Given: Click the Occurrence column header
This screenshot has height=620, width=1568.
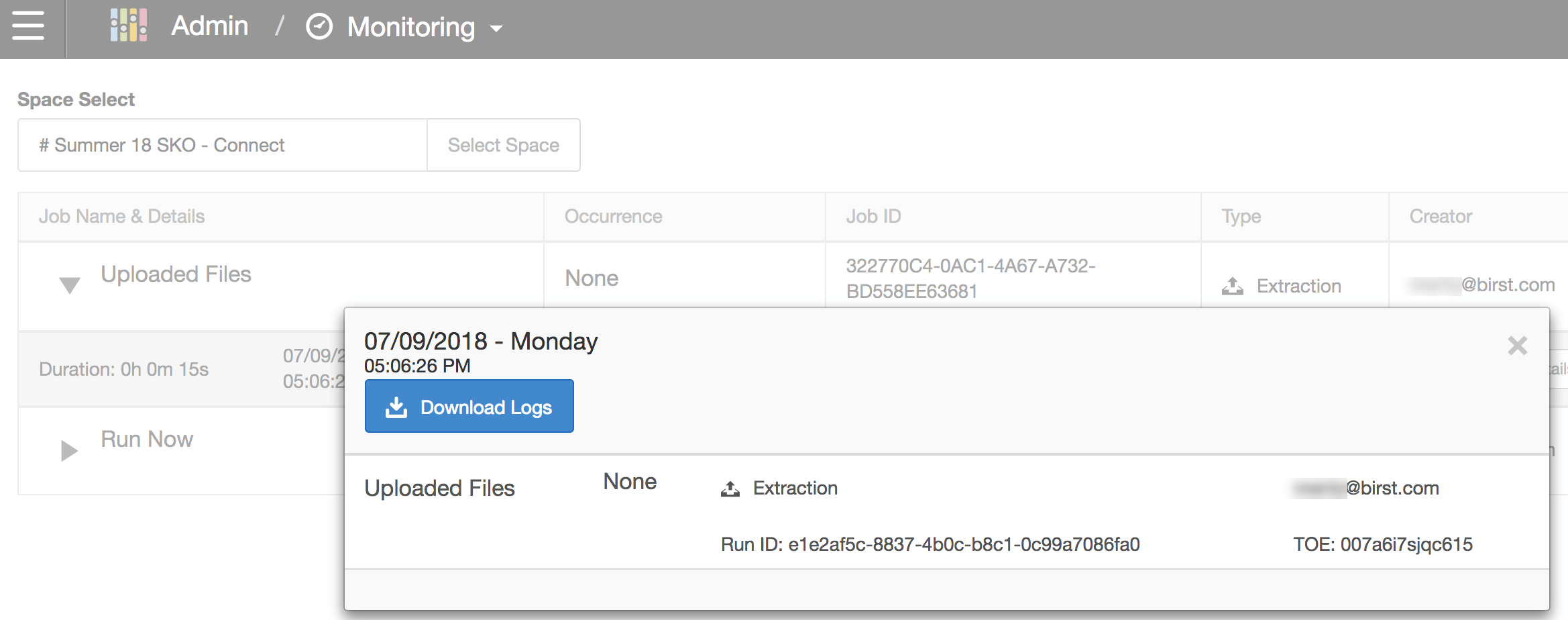Looking at the screenshot, I should tap(613, 216).
